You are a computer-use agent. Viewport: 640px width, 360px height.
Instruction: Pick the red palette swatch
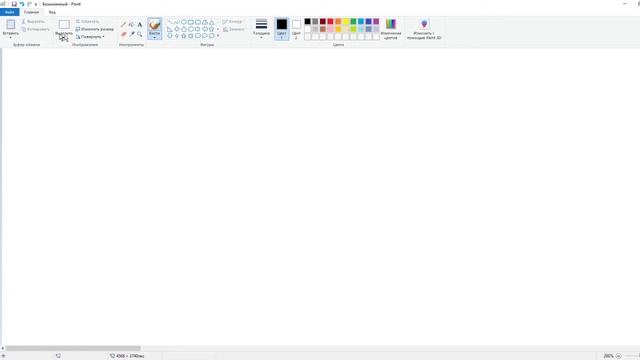(x=331, y=22)
